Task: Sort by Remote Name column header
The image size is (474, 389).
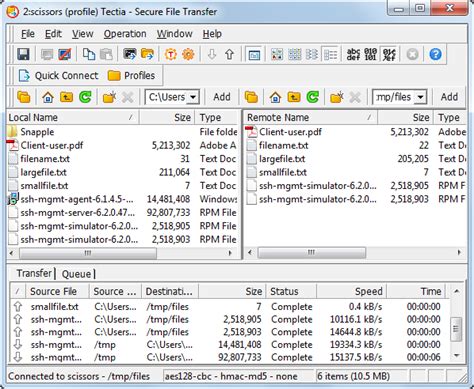Action: [x=311, y=117]
